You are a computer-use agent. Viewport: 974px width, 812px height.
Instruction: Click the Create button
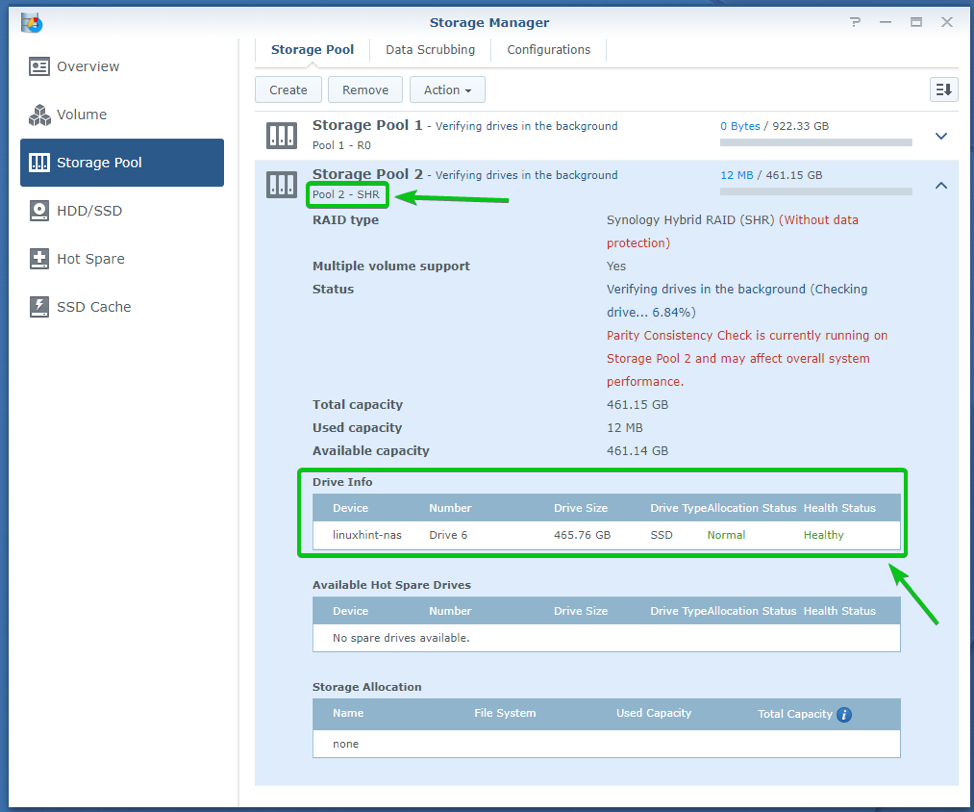[288, 90]
